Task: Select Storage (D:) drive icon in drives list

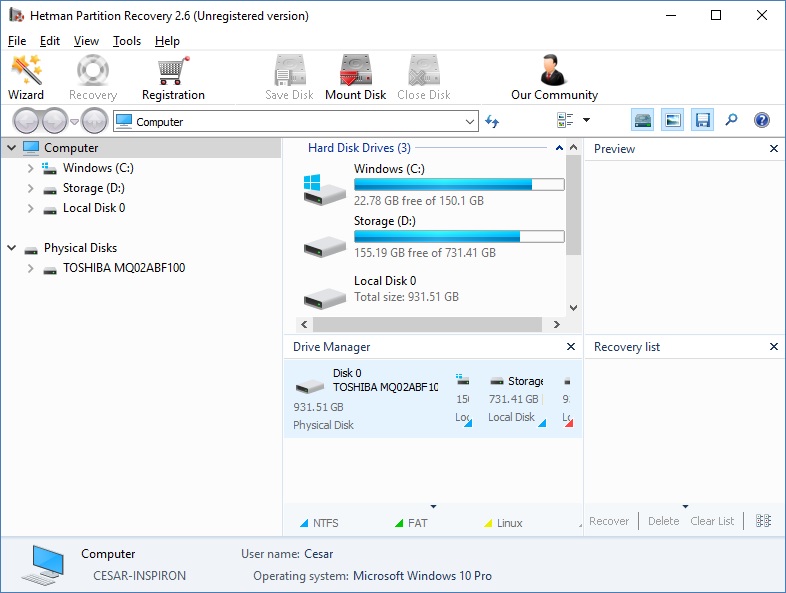Action: [x=324, y=247]
